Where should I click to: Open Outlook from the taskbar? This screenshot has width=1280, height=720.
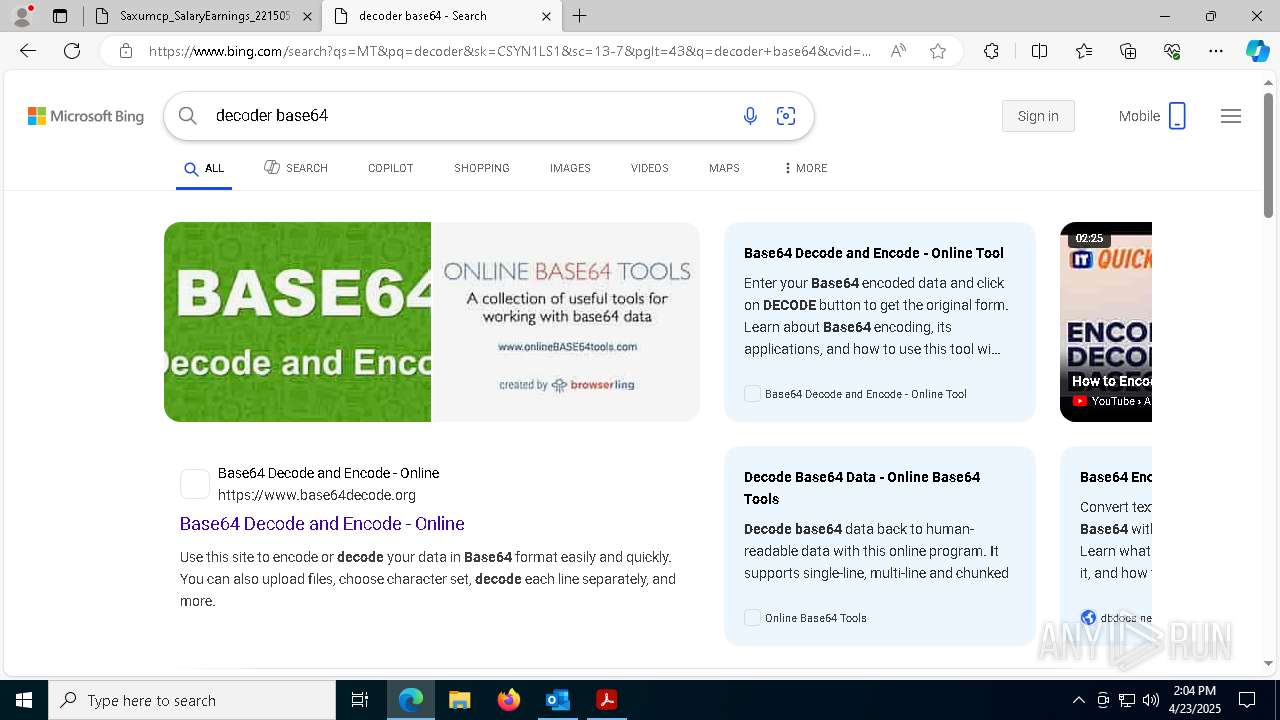click(x=557, y=700)
